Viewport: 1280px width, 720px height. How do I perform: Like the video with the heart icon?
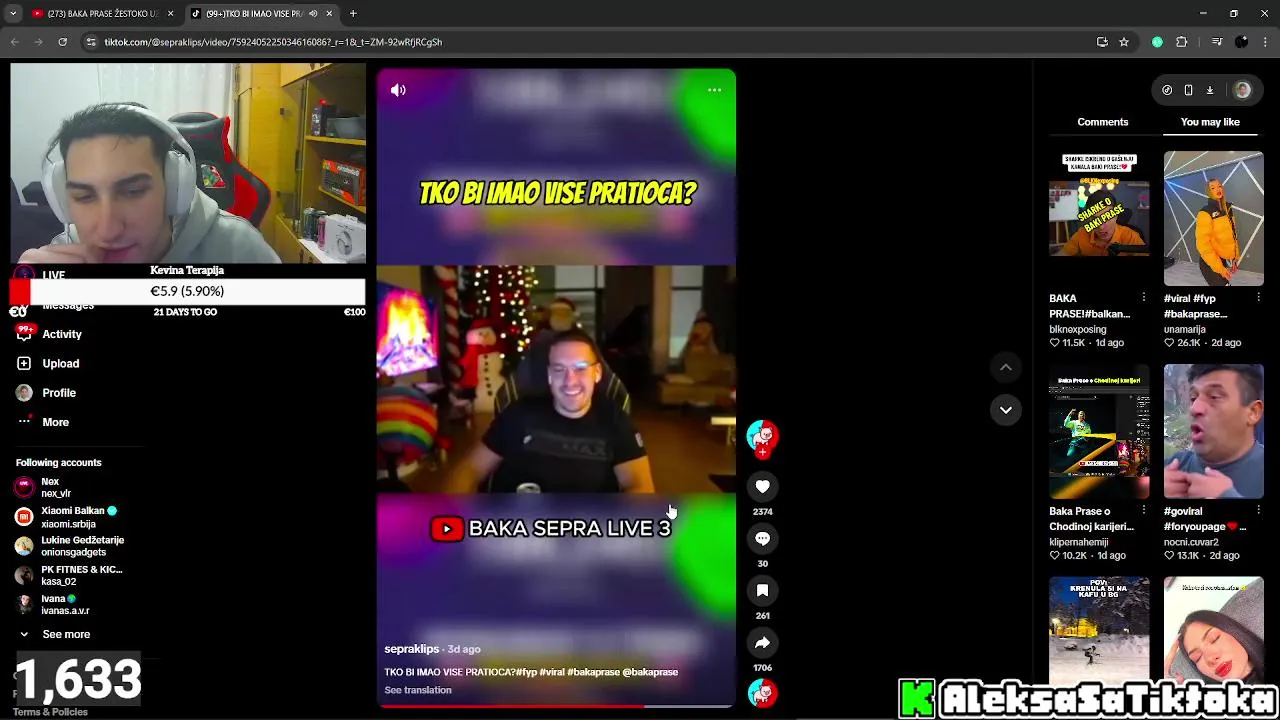click(762, 486)
